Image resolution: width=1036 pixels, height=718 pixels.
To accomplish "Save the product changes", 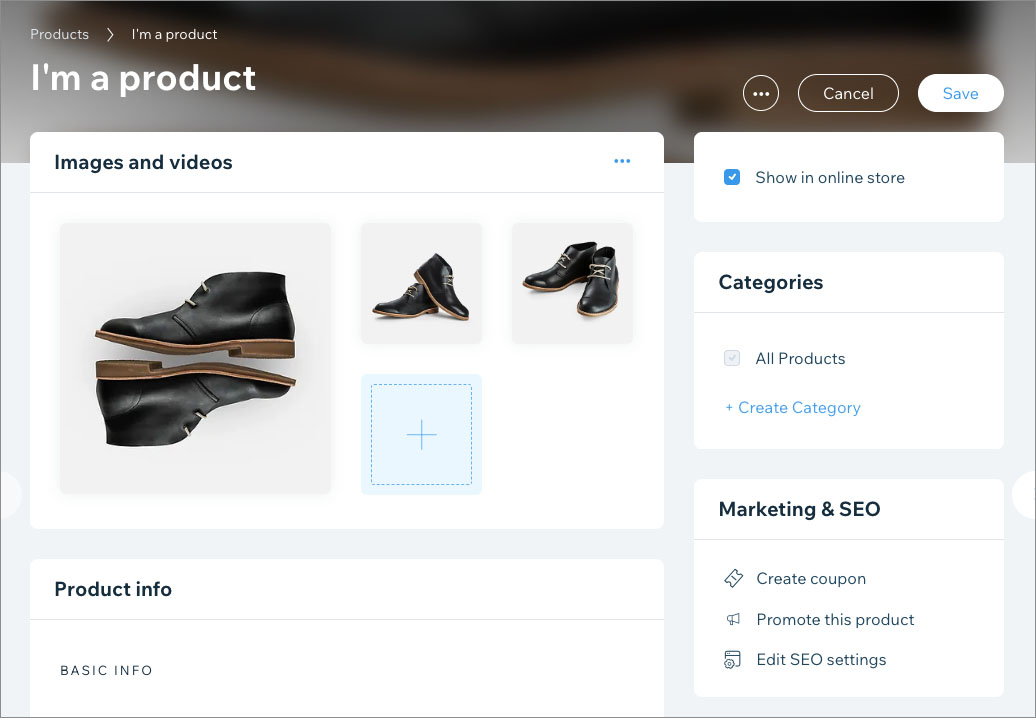I will click(x=960, y=92).
